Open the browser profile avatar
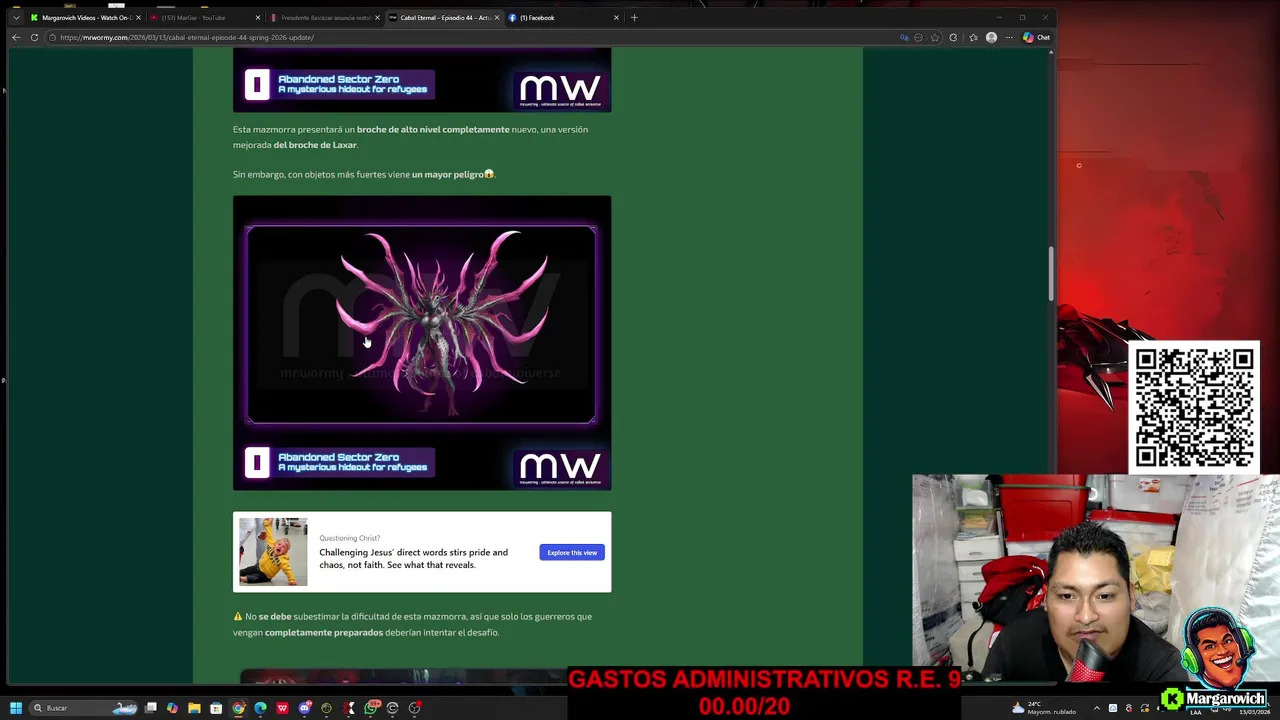Screen dimensions: 1280x720 [x=991, y=37]
